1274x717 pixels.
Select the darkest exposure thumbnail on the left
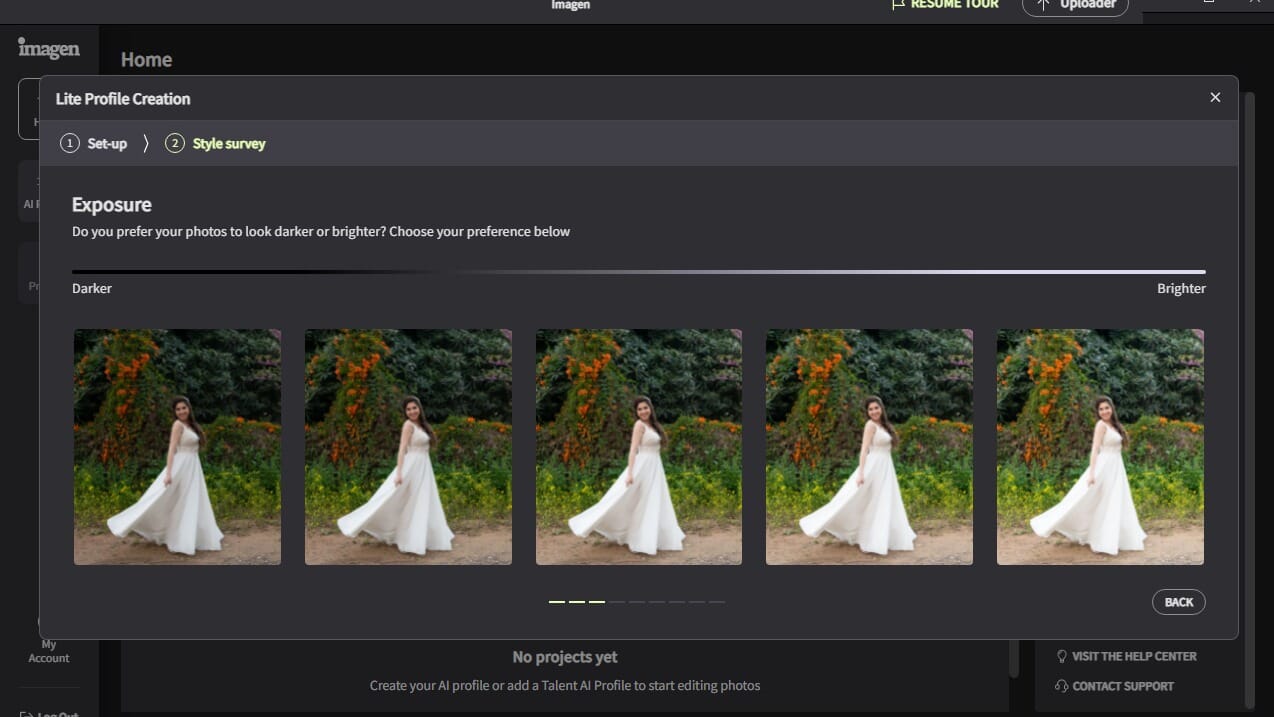(177, 446)
